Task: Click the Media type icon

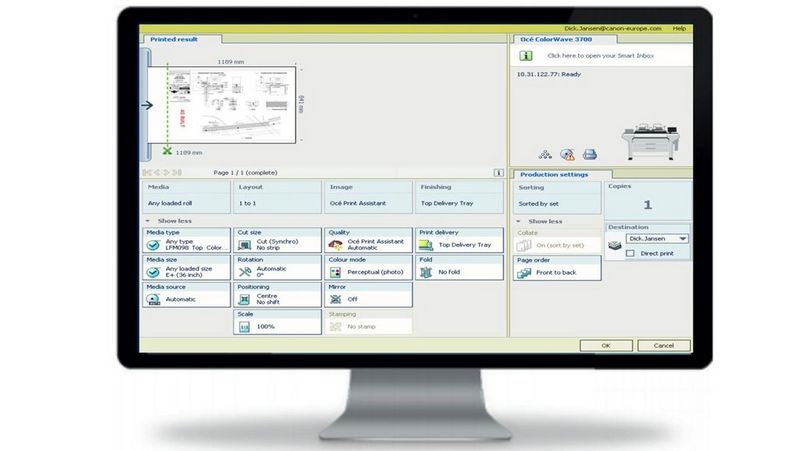Action: [x=154, y=243]
